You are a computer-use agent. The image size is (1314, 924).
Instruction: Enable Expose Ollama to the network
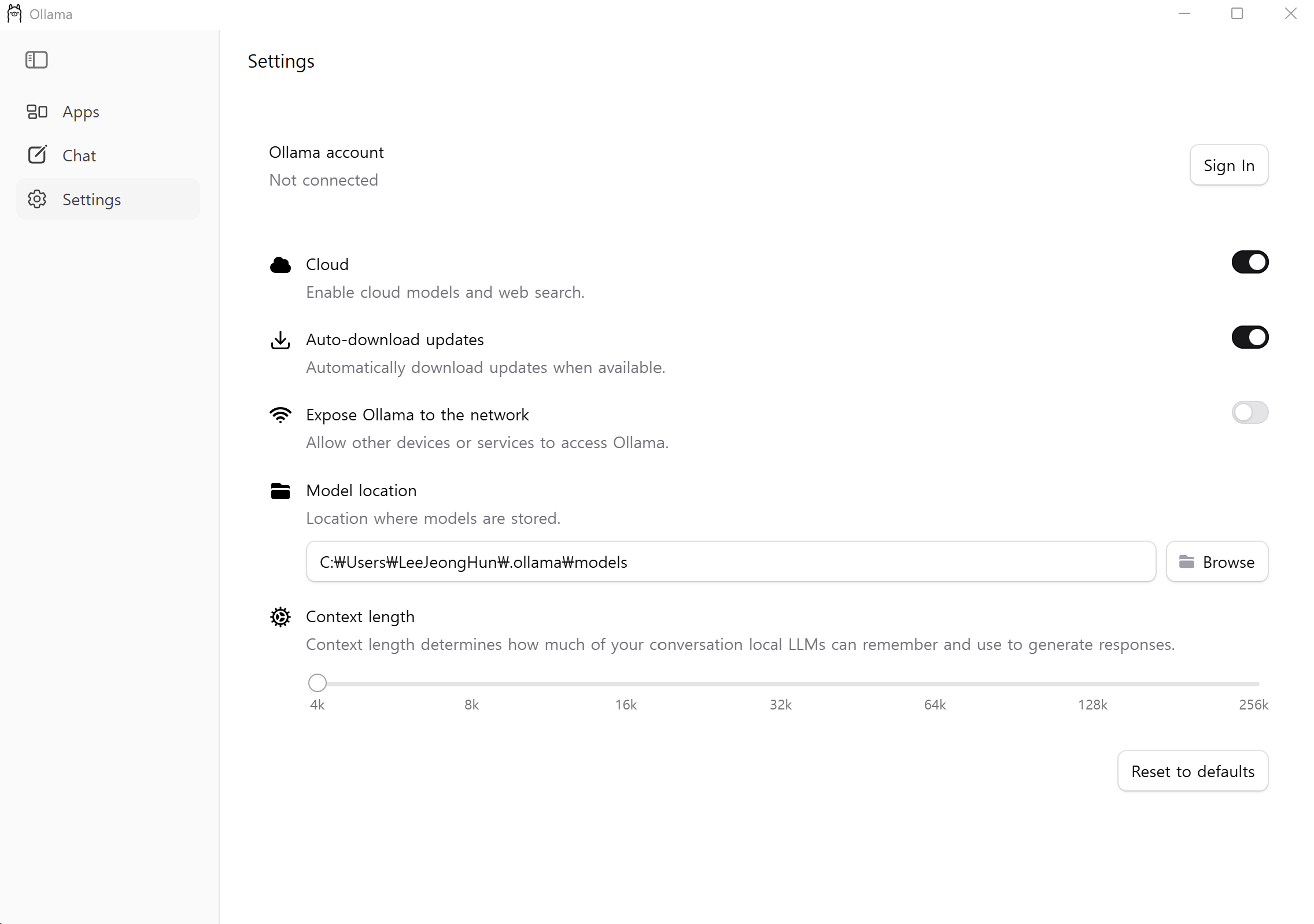click(x=1250, y=412)
